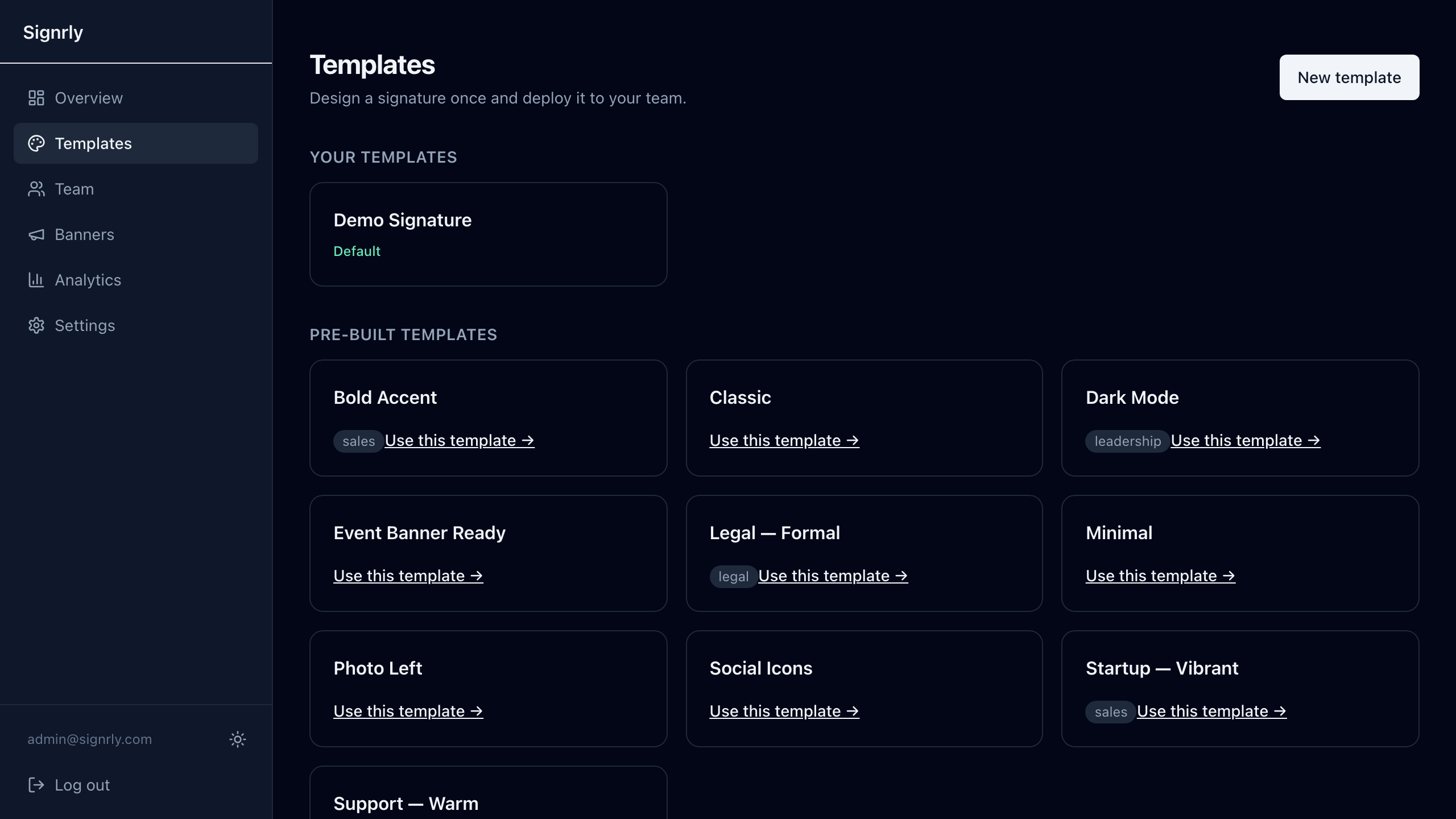Click Log out
Viewport: 1456px width, 819px height.
(136, 785)
